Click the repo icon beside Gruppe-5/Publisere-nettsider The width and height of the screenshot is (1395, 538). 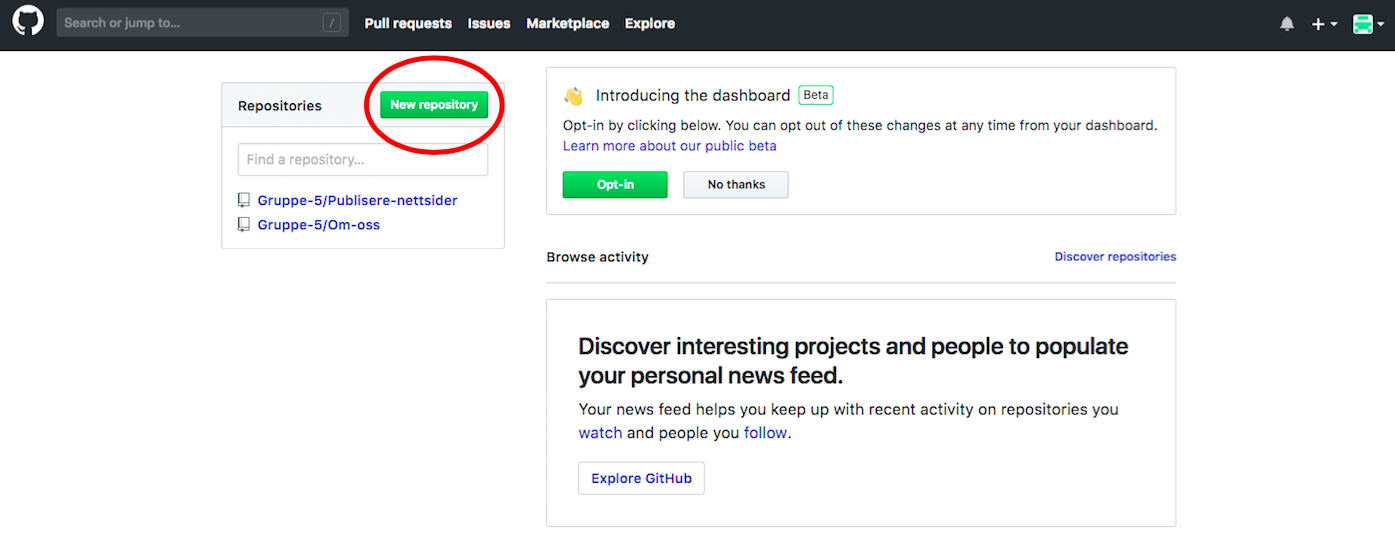click(x=243, y=200)
